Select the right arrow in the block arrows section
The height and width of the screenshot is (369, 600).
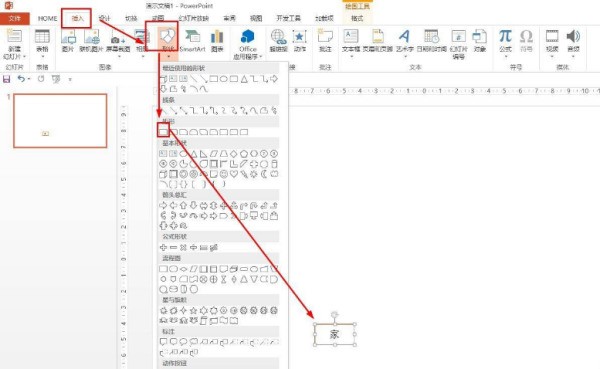click(x=163, y=206)
